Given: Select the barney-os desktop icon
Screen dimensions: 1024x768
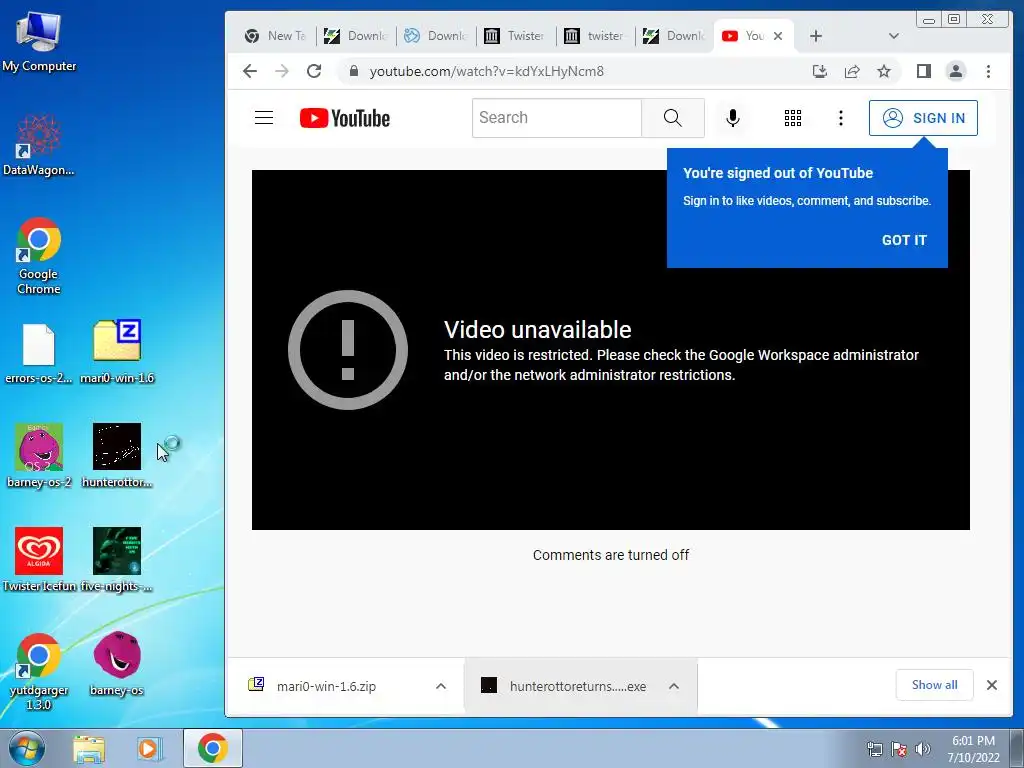Looking at the screenshot, I should click(x=117, y=664).
